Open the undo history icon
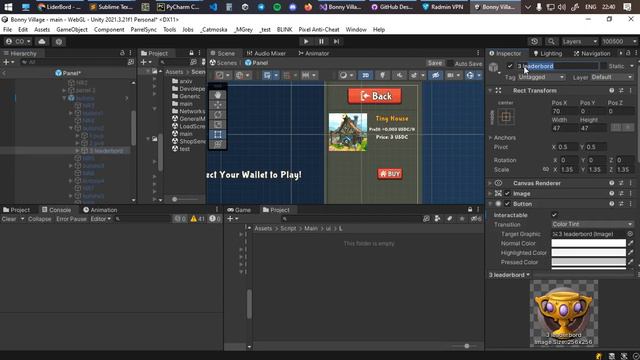Viewport: 640px width, 360px height. click(534, 41)
